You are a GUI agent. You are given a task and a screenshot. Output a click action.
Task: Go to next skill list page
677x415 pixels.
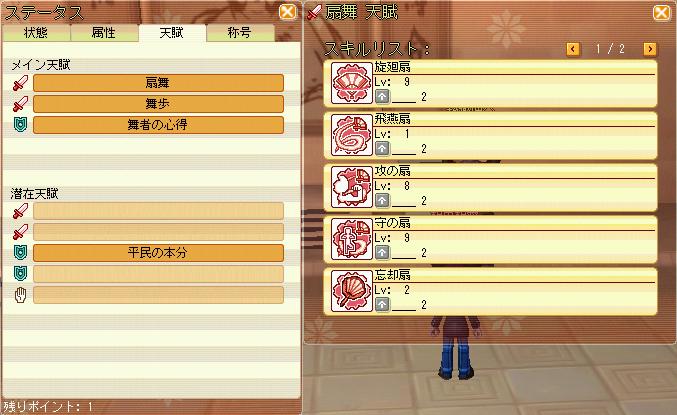[x=649, y=49]
